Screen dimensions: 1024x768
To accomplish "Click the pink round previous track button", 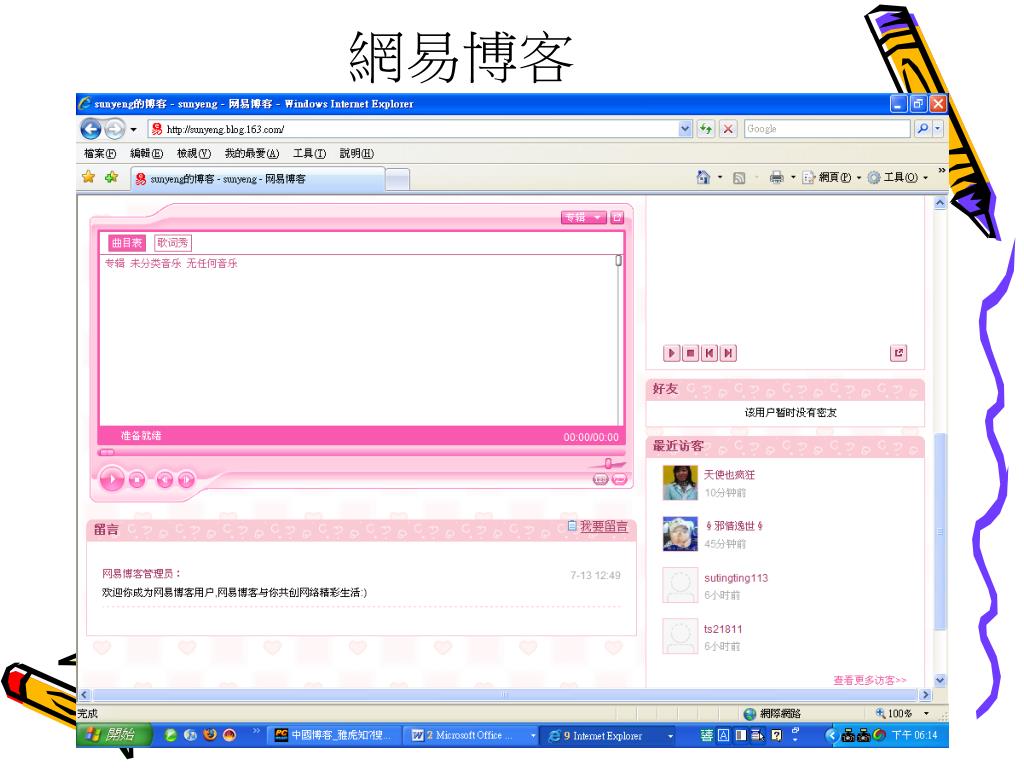I will coord(165,480).
